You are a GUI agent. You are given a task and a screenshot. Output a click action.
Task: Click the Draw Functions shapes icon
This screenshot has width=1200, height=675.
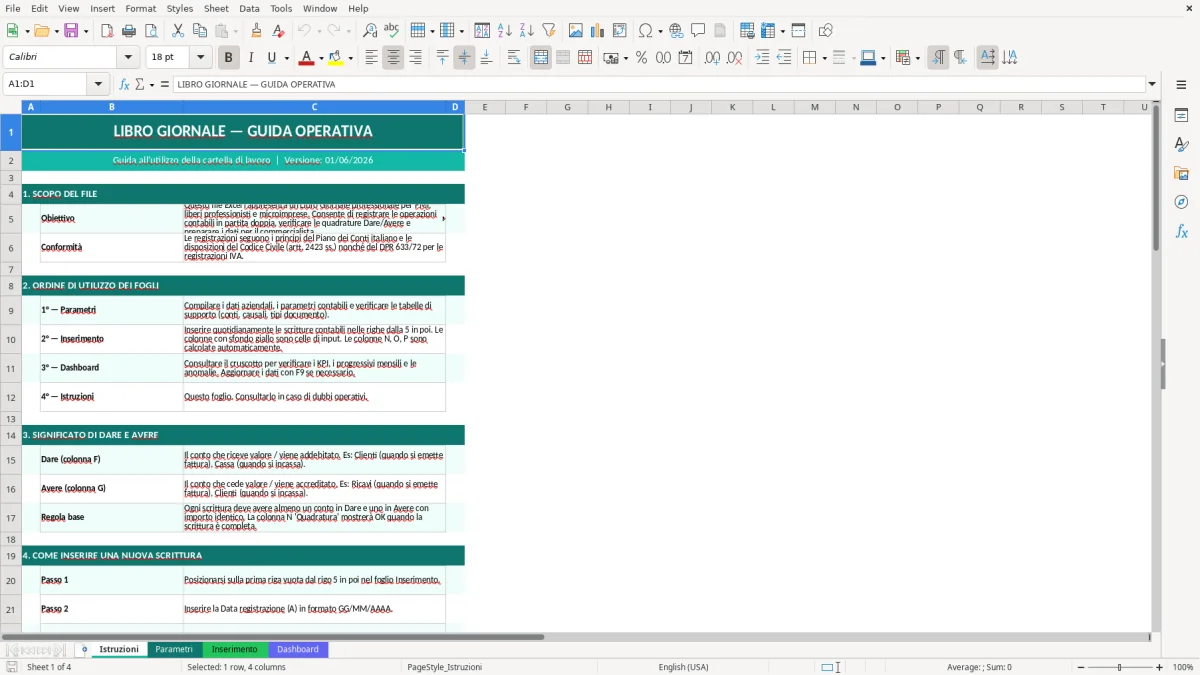pos(825,31)
